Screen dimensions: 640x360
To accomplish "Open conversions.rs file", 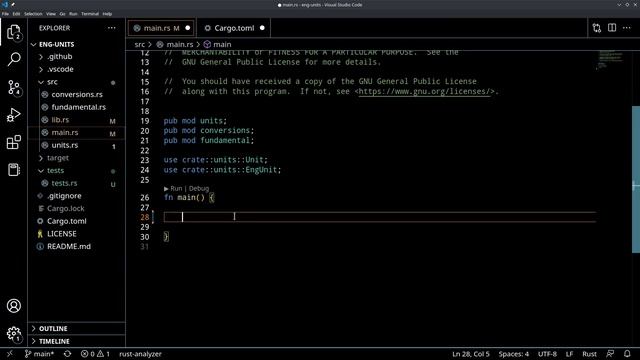I will pyautogui.click(x=77, y=94).
